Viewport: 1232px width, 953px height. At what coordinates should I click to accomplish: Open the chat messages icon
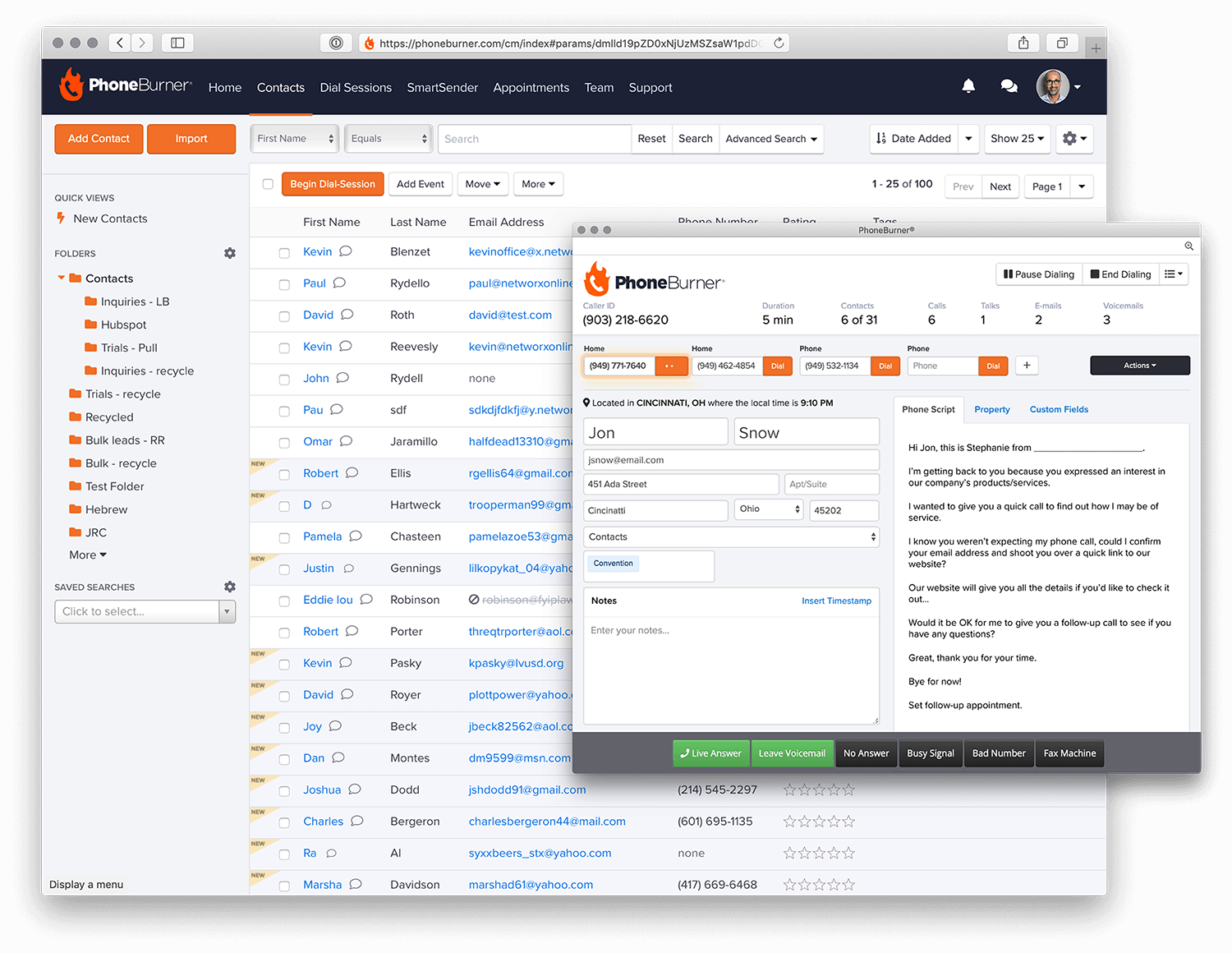click(1009, 86)
